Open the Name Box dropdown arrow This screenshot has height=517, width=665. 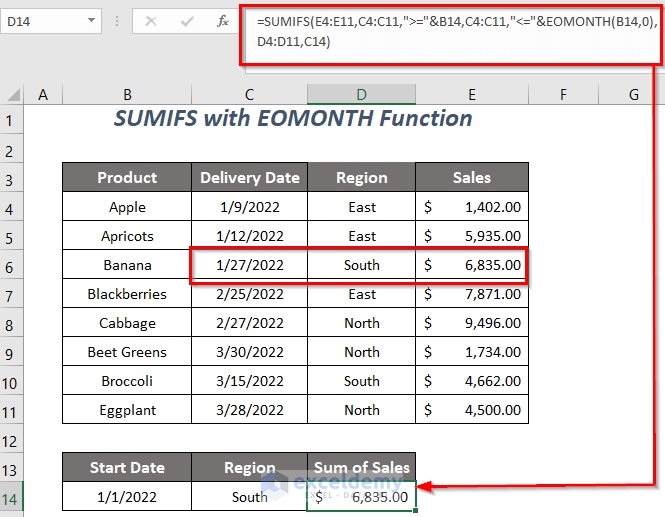click(92, 21)
